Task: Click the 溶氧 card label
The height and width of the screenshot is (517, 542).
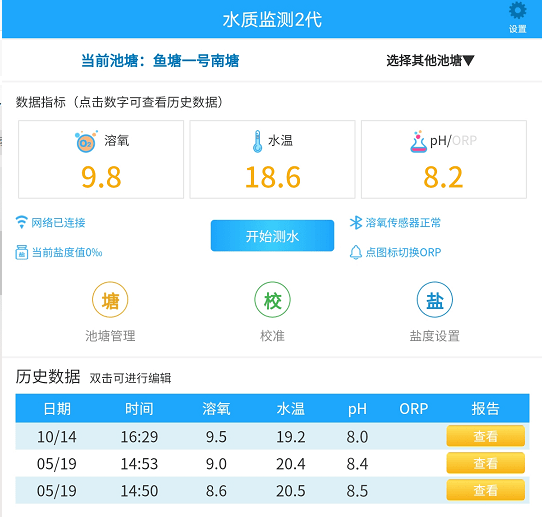Action: (x=117, y=141)
